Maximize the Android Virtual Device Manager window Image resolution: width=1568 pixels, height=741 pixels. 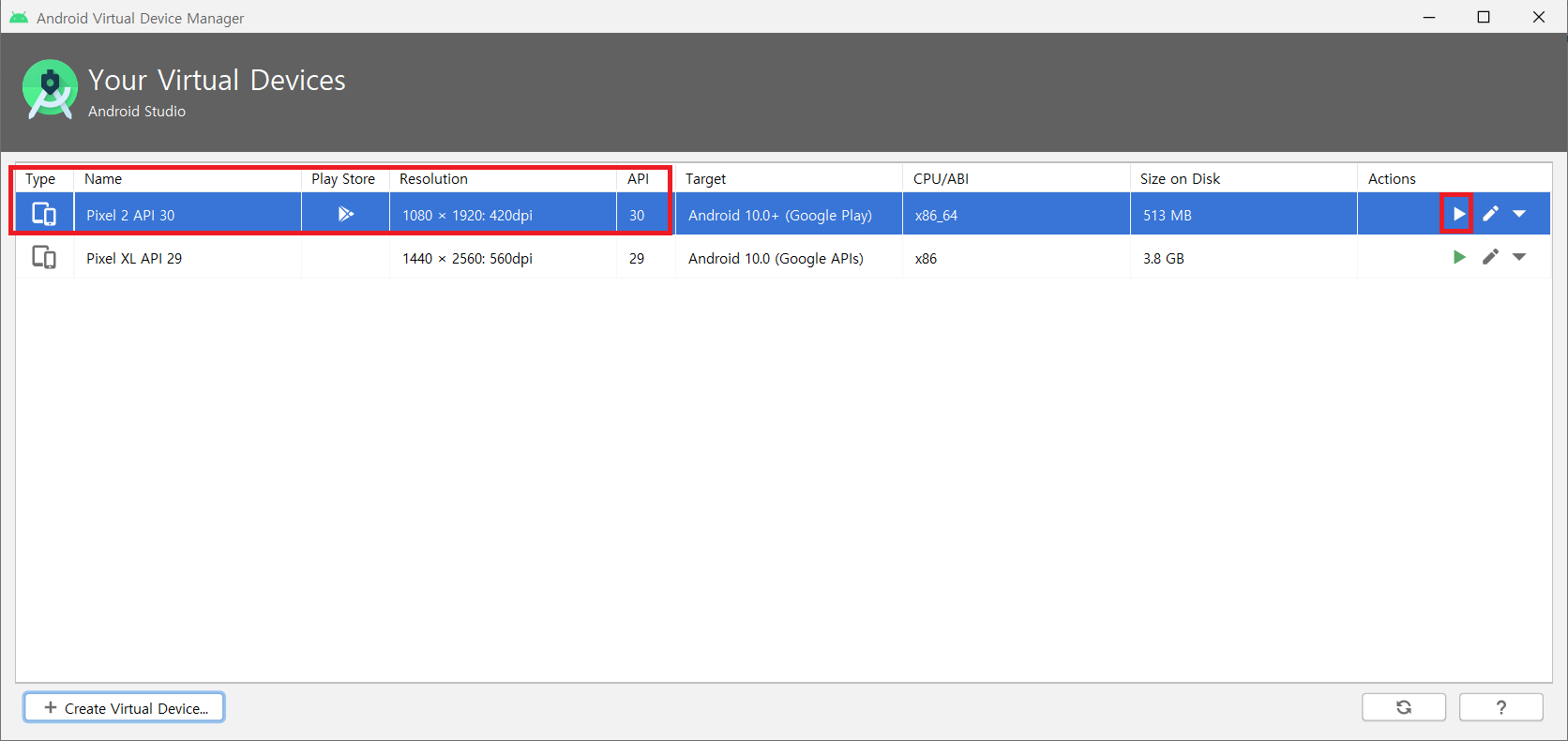1484,17
